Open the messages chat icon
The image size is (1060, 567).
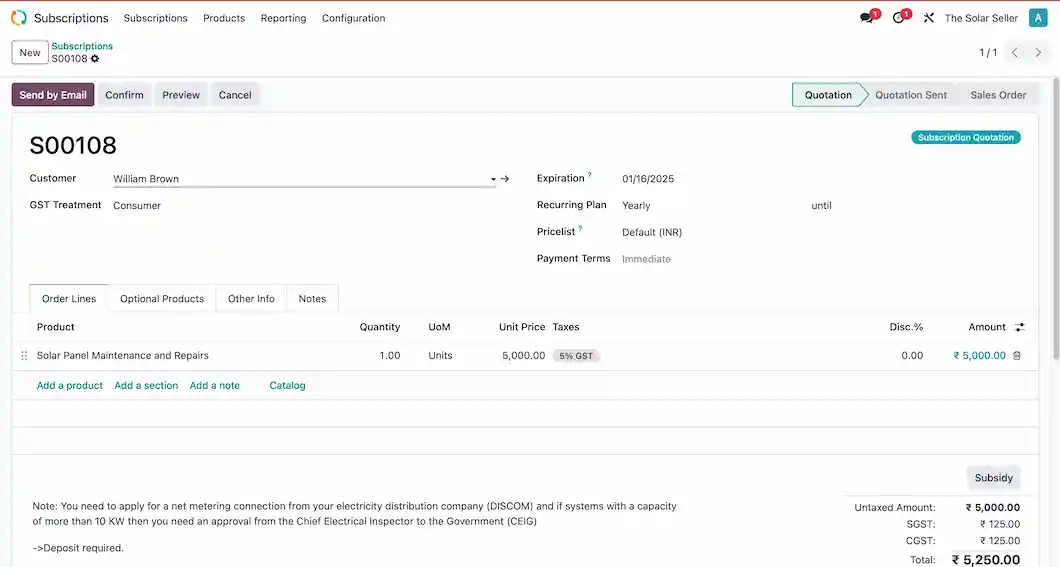pos(867,18)
